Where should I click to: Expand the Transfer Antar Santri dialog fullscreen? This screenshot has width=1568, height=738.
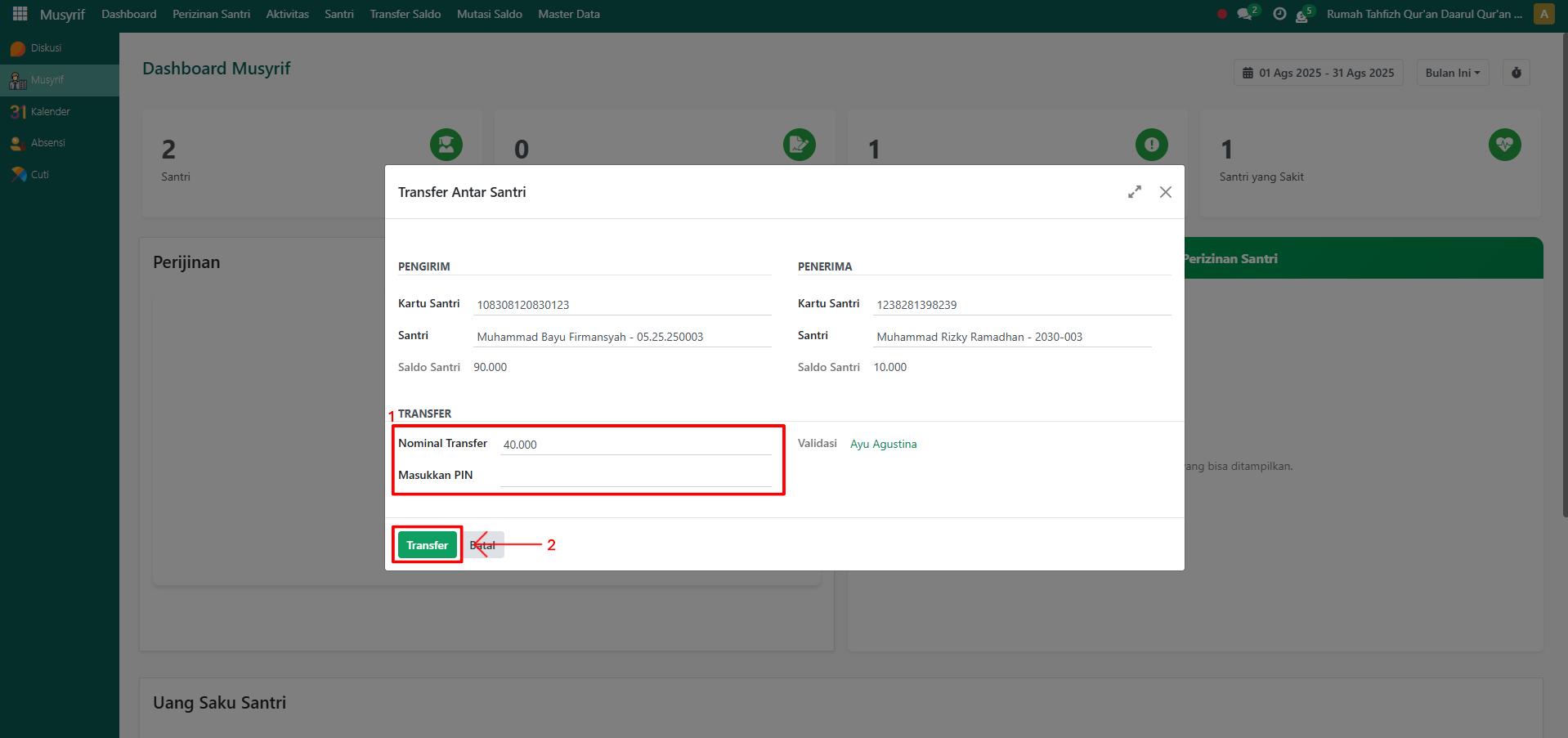[1134, 192]
